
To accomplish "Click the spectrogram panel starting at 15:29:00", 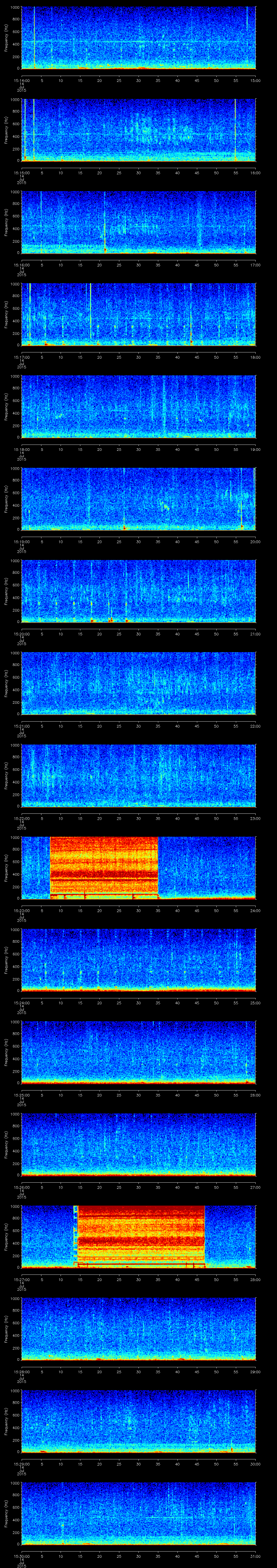I will pyautogui.click(x=139, y=1421).
